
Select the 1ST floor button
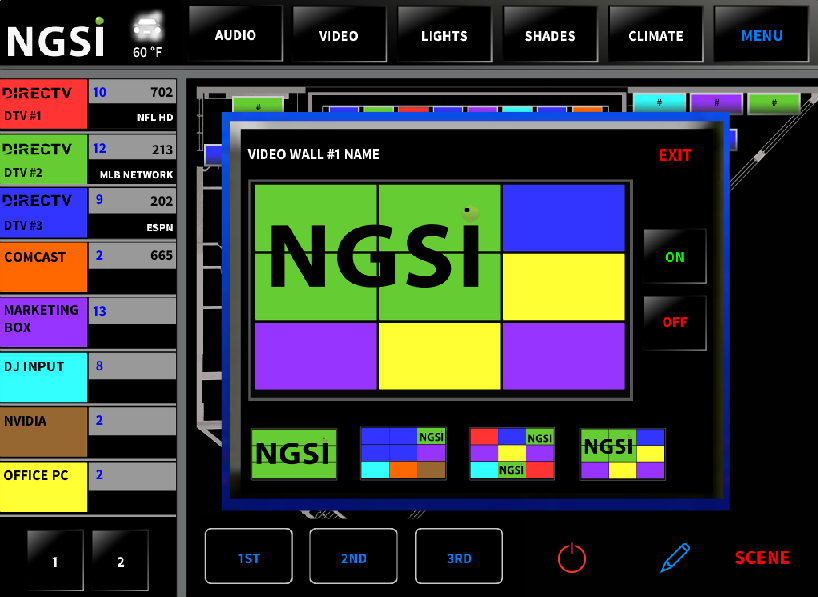coord(249,556)
